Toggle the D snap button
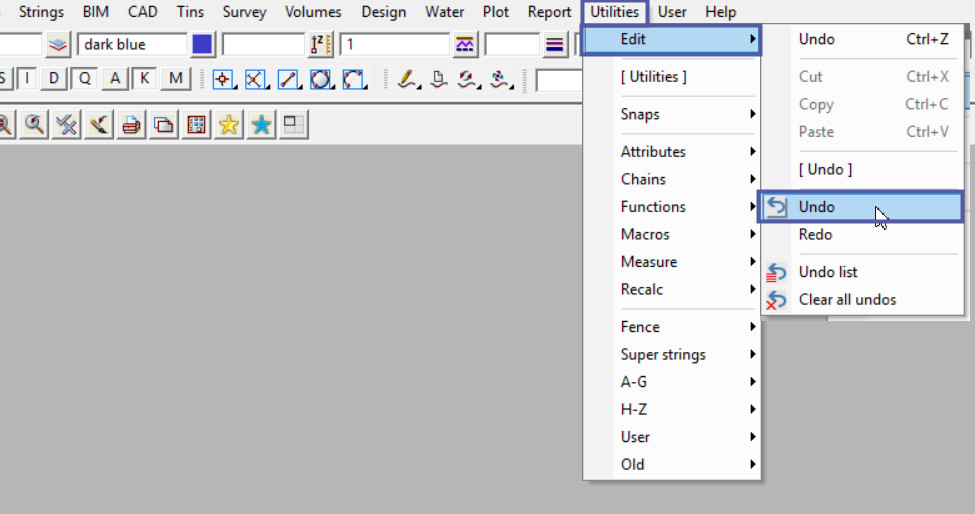Viewport: 975px width, 514px height. [x=54, y=79]
